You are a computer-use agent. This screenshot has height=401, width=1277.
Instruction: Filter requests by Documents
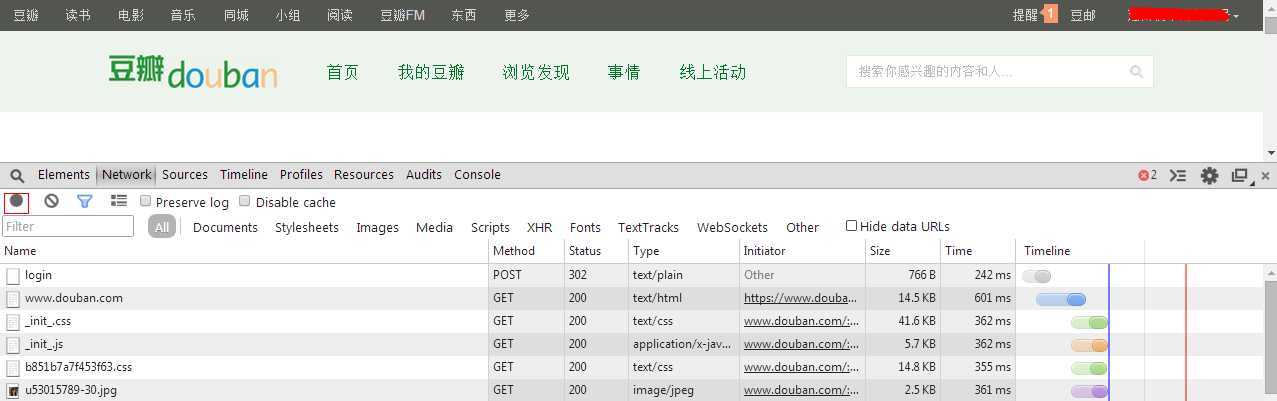pyautogui.click(x=225, y=227)
